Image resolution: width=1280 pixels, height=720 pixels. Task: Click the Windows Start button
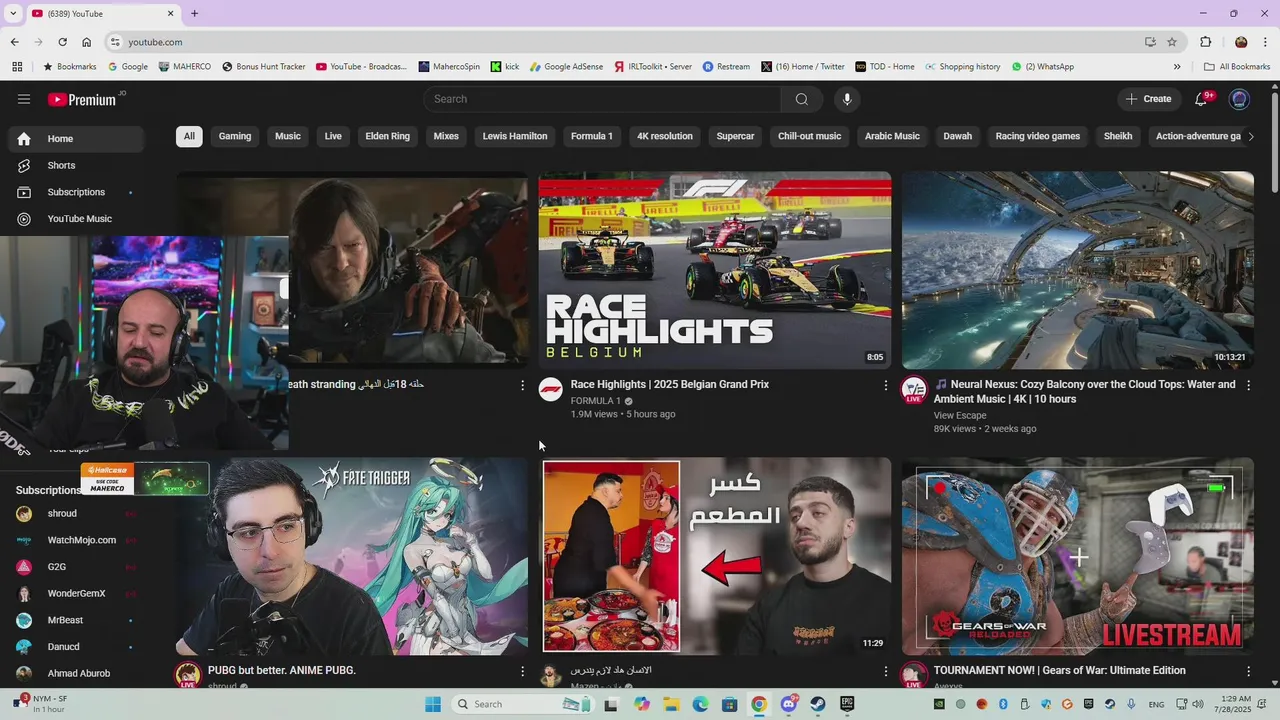click(433, 704)
